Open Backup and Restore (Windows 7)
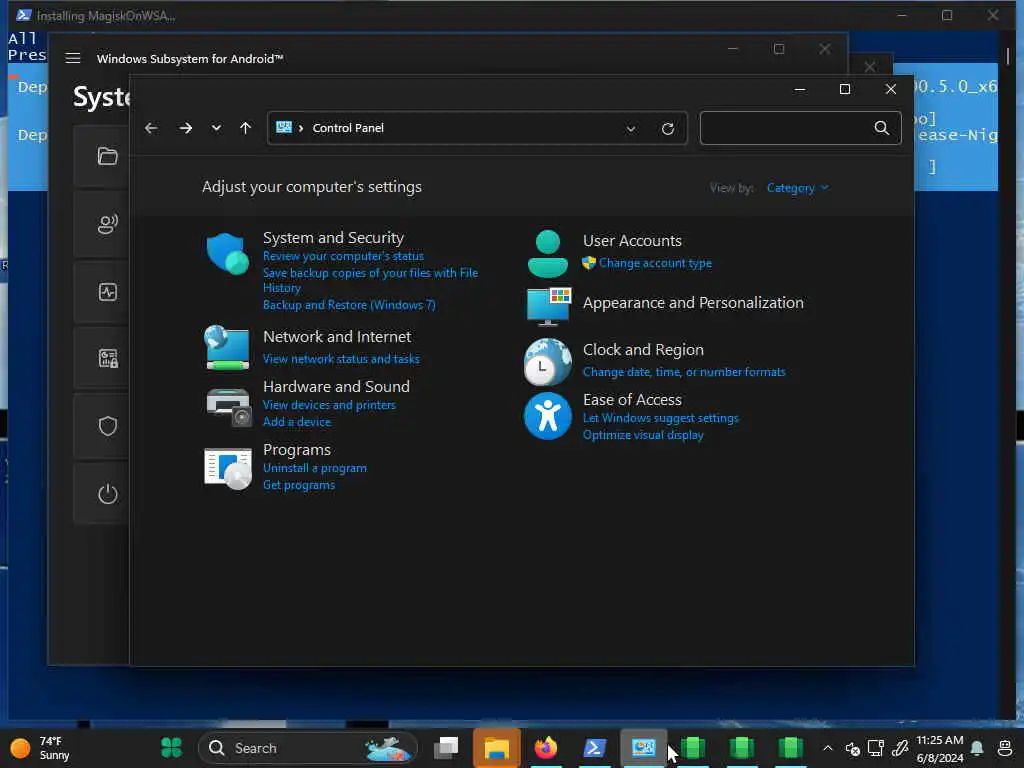 click(x=349, y=305)
